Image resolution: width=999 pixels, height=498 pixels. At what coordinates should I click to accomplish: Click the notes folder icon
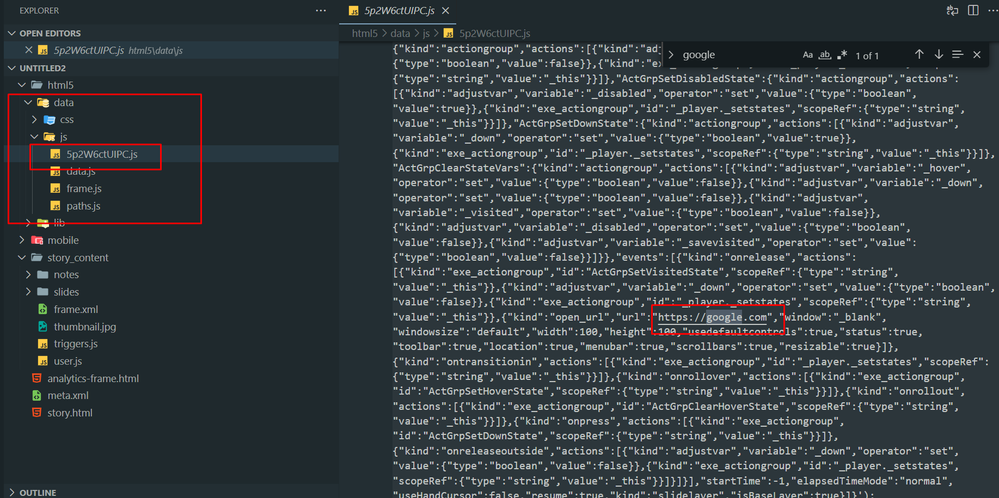[x=43, y=274]
